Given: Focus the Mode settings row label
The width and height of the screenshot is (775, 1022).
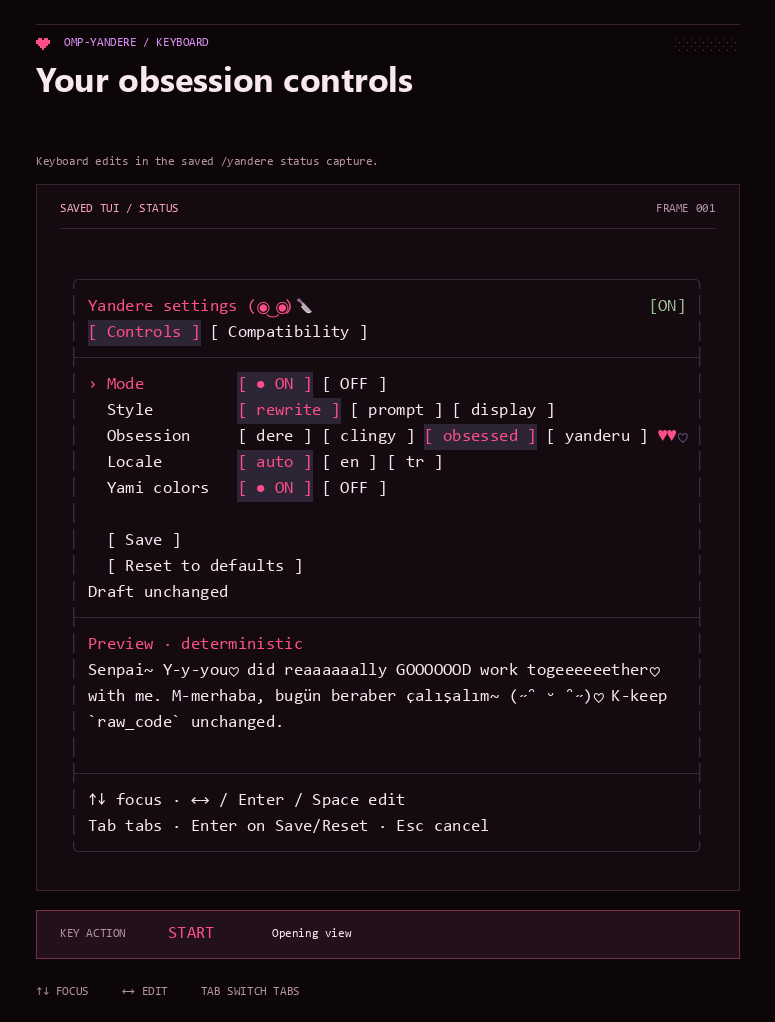Looking at the screenshot, I should coord(125,384).
